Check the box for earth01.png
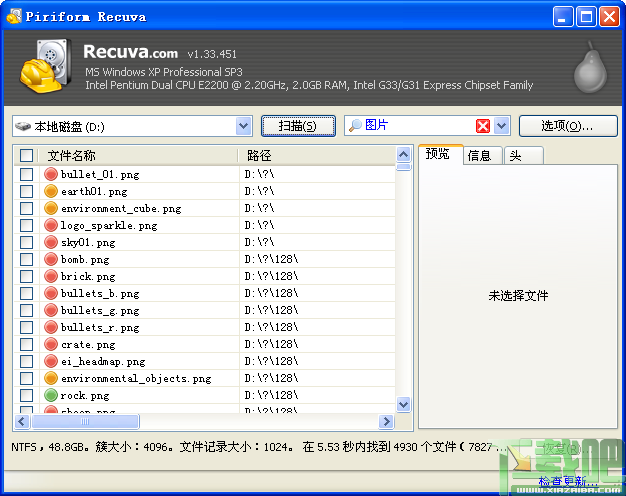The height and width of the screenshot is (496, 626). pyautogui.click(x=26, y=191)
